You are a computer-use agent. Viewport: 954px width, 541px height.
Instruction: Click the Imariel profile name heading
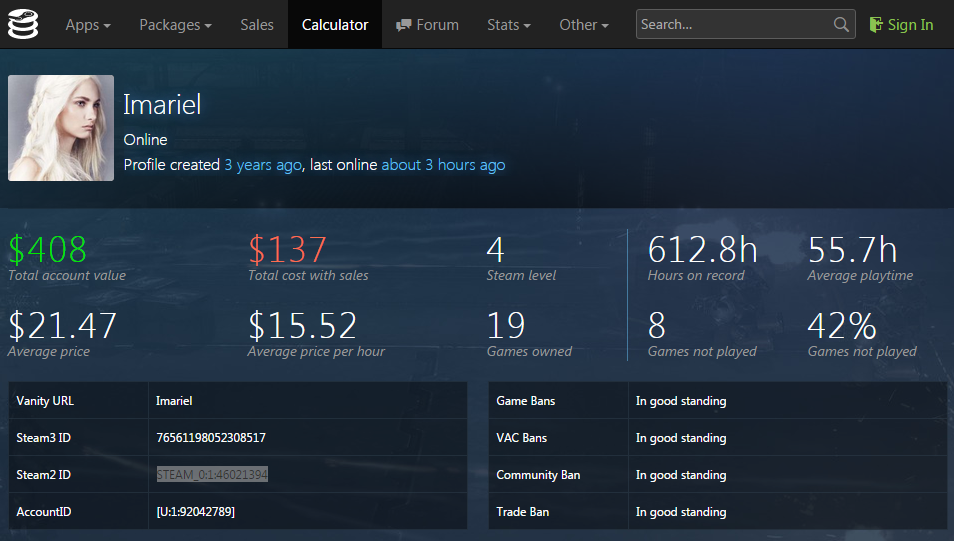pyautogui.click(x=162, y=105)
